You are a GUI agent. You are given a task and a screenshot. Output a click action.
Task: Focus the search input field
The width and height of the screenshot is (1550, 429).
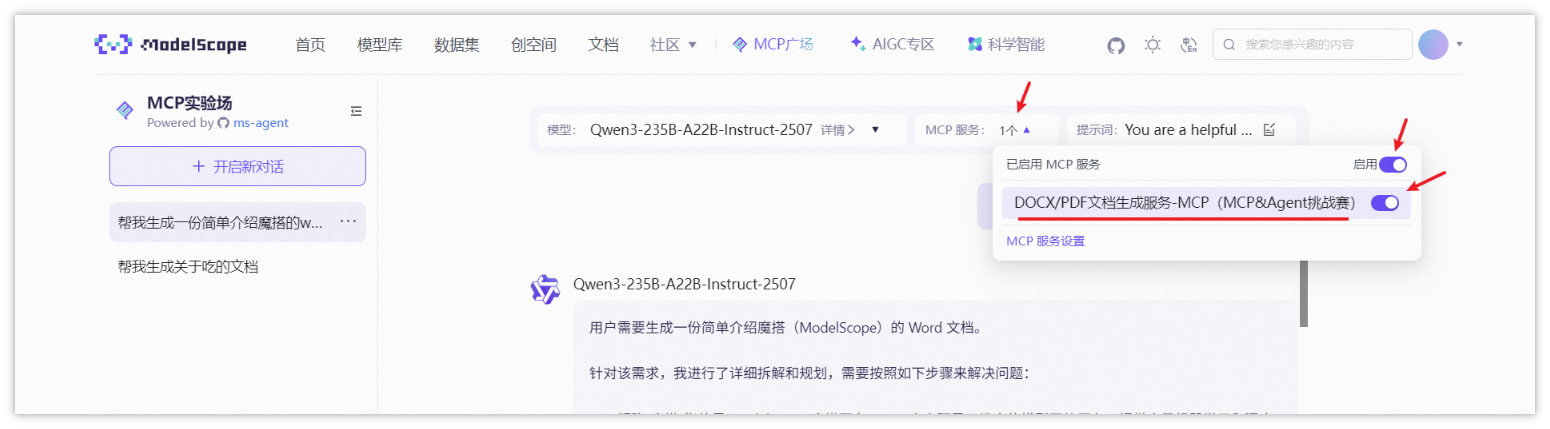1310,44
